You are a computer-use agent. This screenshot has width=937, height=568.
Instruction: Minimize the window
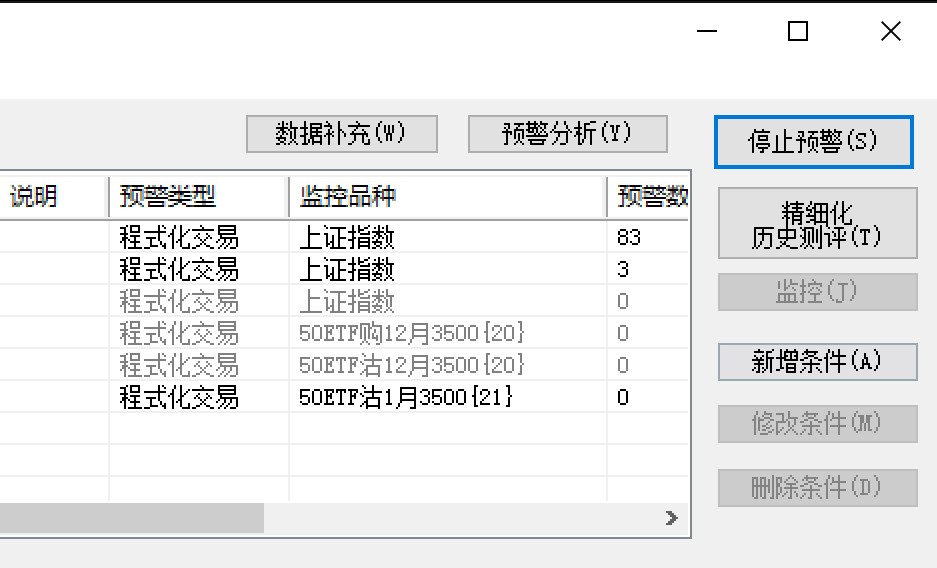pyautogui.click(x=707, y=32)
